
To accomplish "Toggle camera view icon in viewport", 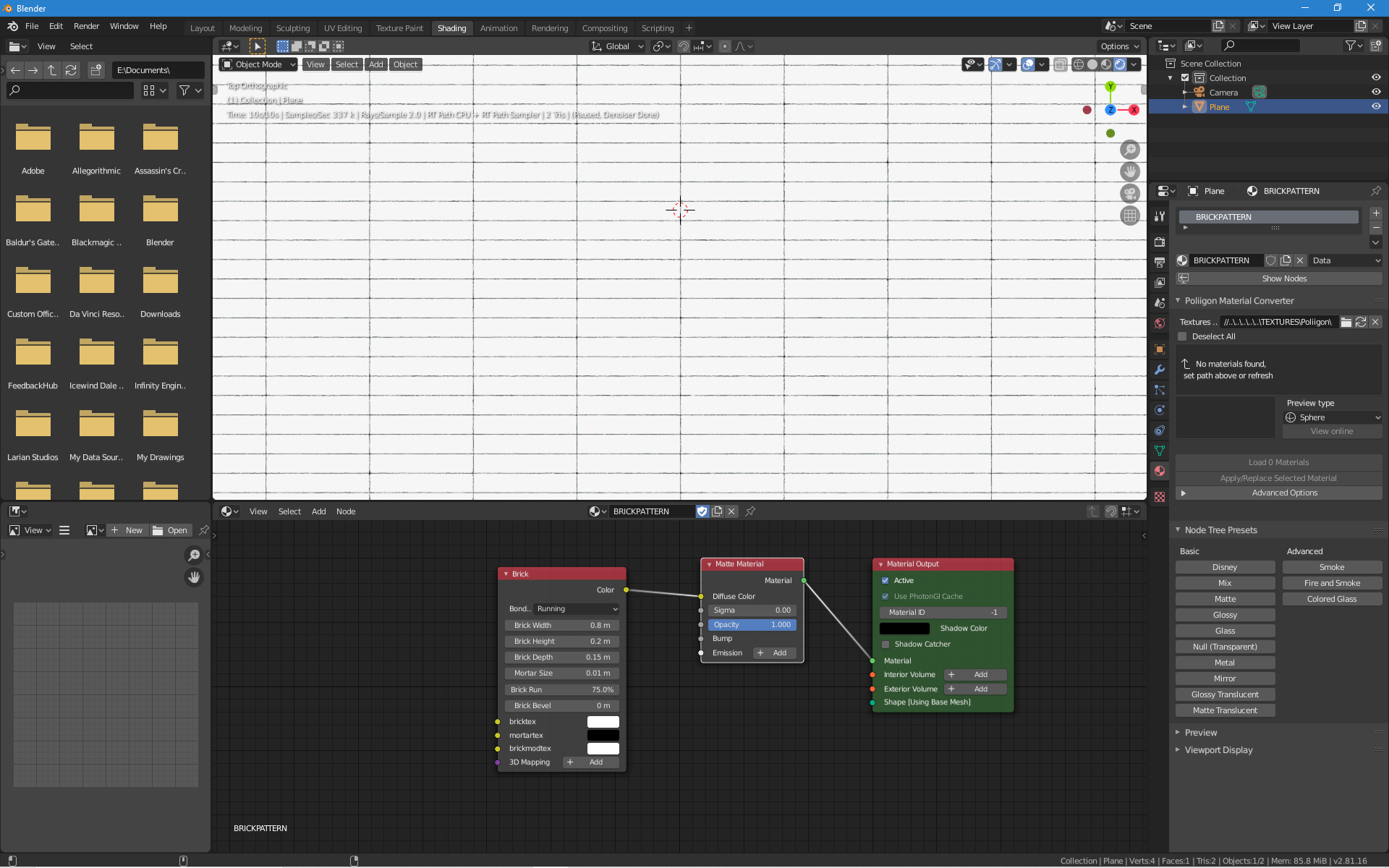I will [x=1129, y=194].
